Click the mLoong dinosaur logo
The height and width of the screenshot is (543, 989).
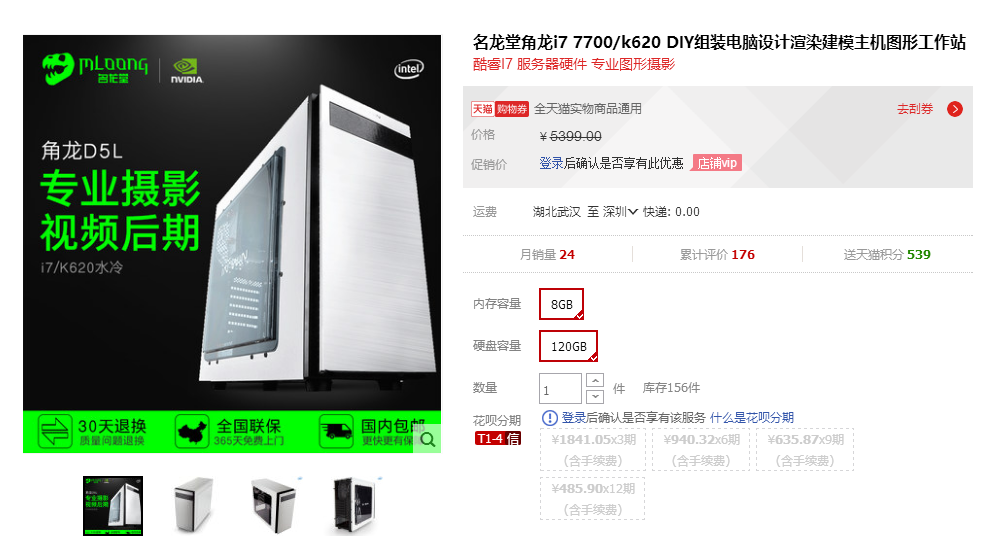58,68
